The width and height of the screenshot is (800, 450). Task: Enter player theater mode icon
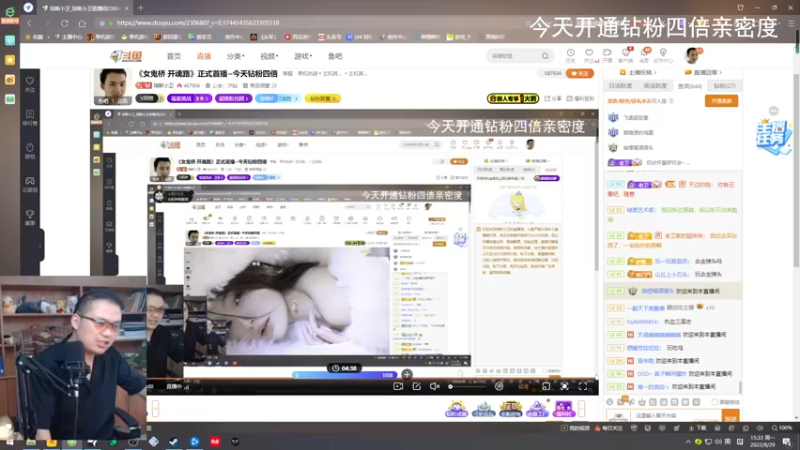click(x=546, y=387)
